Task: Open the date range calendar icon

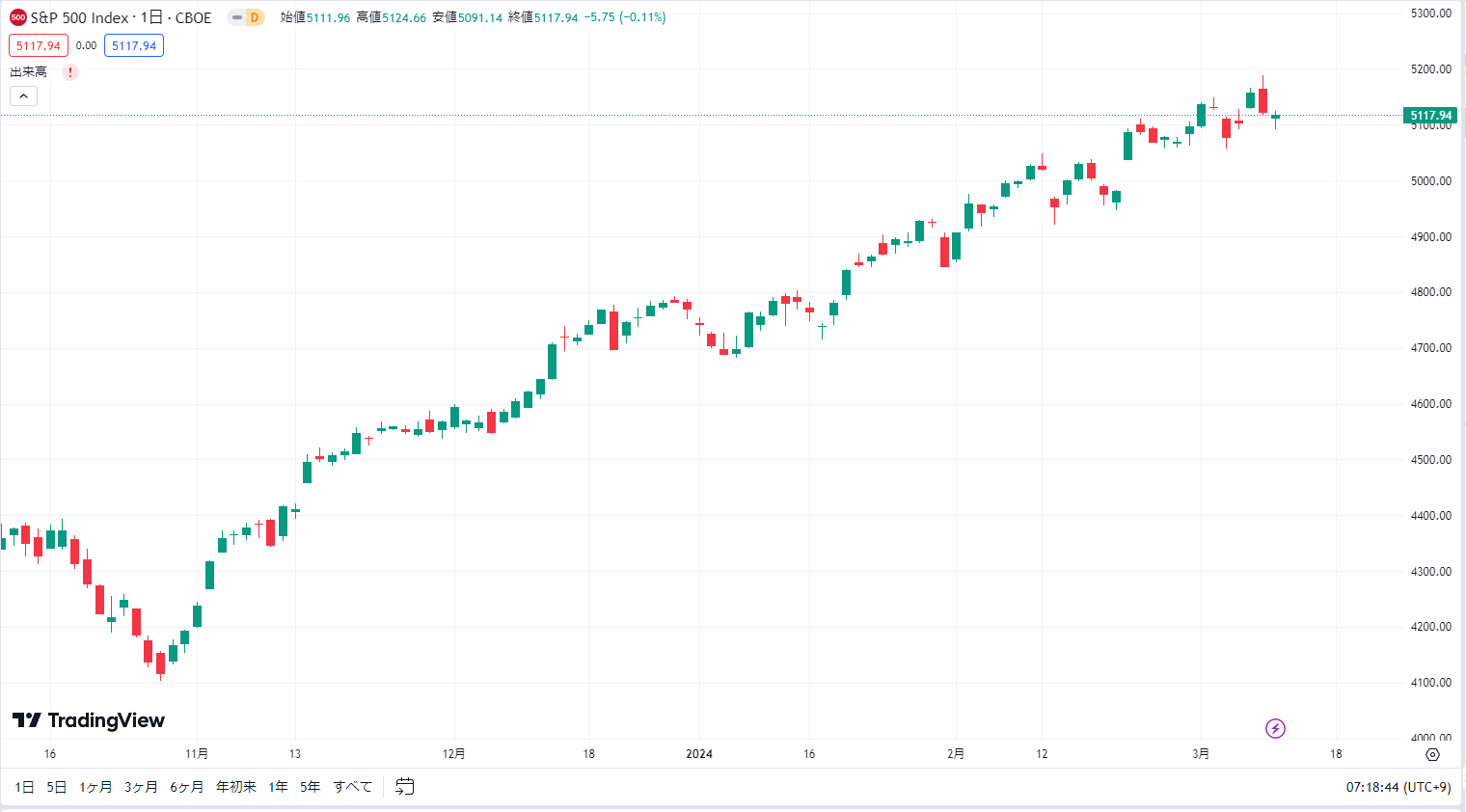Action: pos(405,787)
